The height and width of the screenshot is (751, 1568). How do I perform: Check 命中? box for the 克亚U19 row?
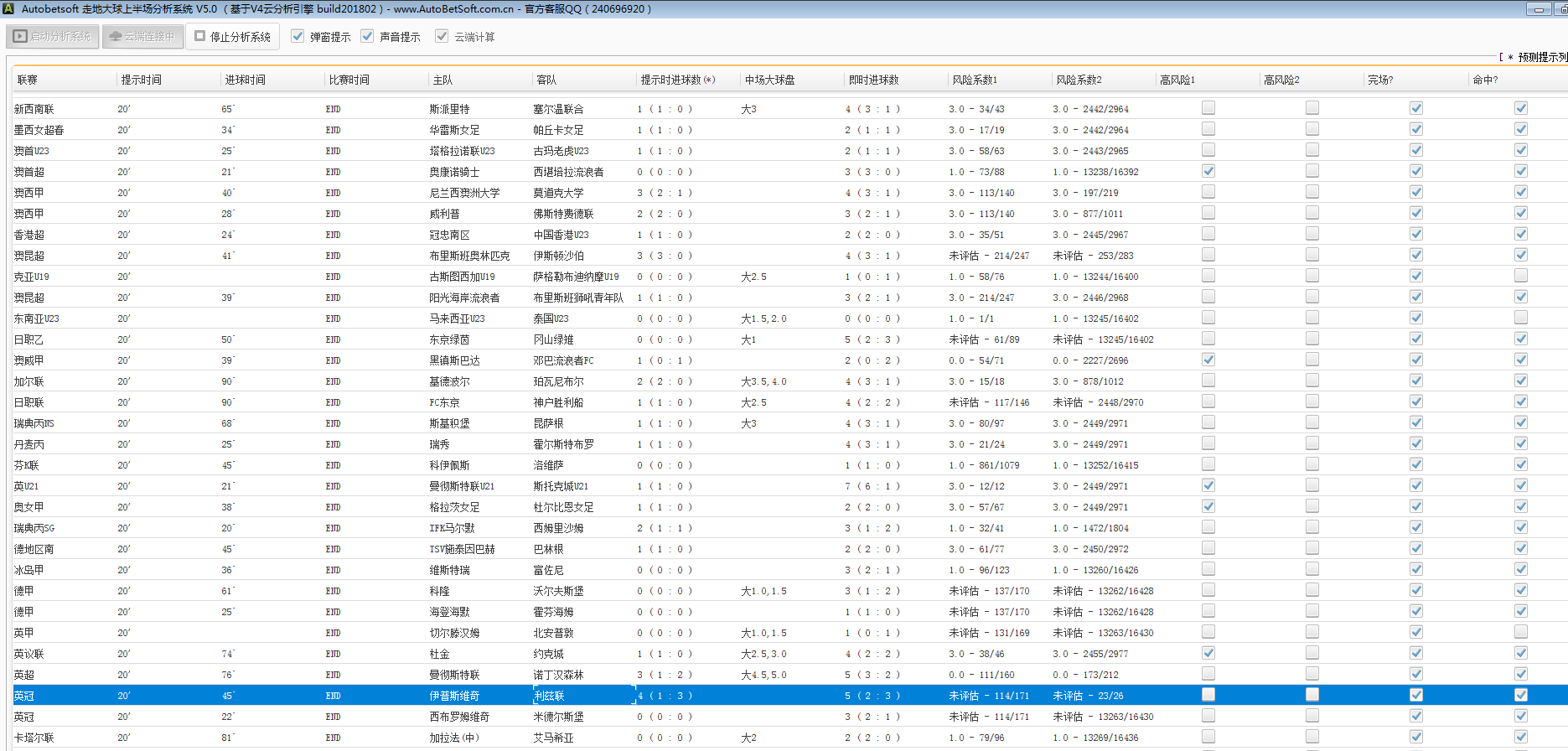(x=1520, y=276)
